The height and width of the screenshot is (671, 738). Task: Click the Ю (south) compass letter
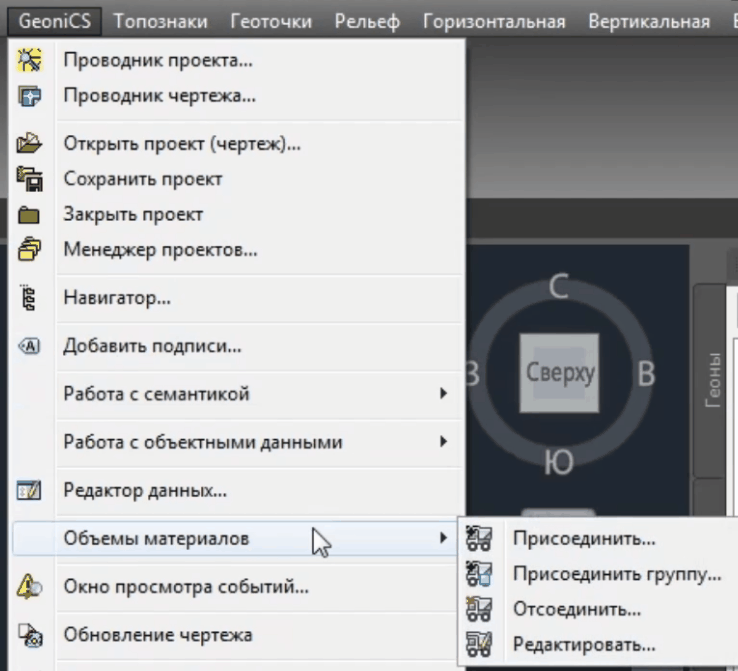tap(559, 462)
